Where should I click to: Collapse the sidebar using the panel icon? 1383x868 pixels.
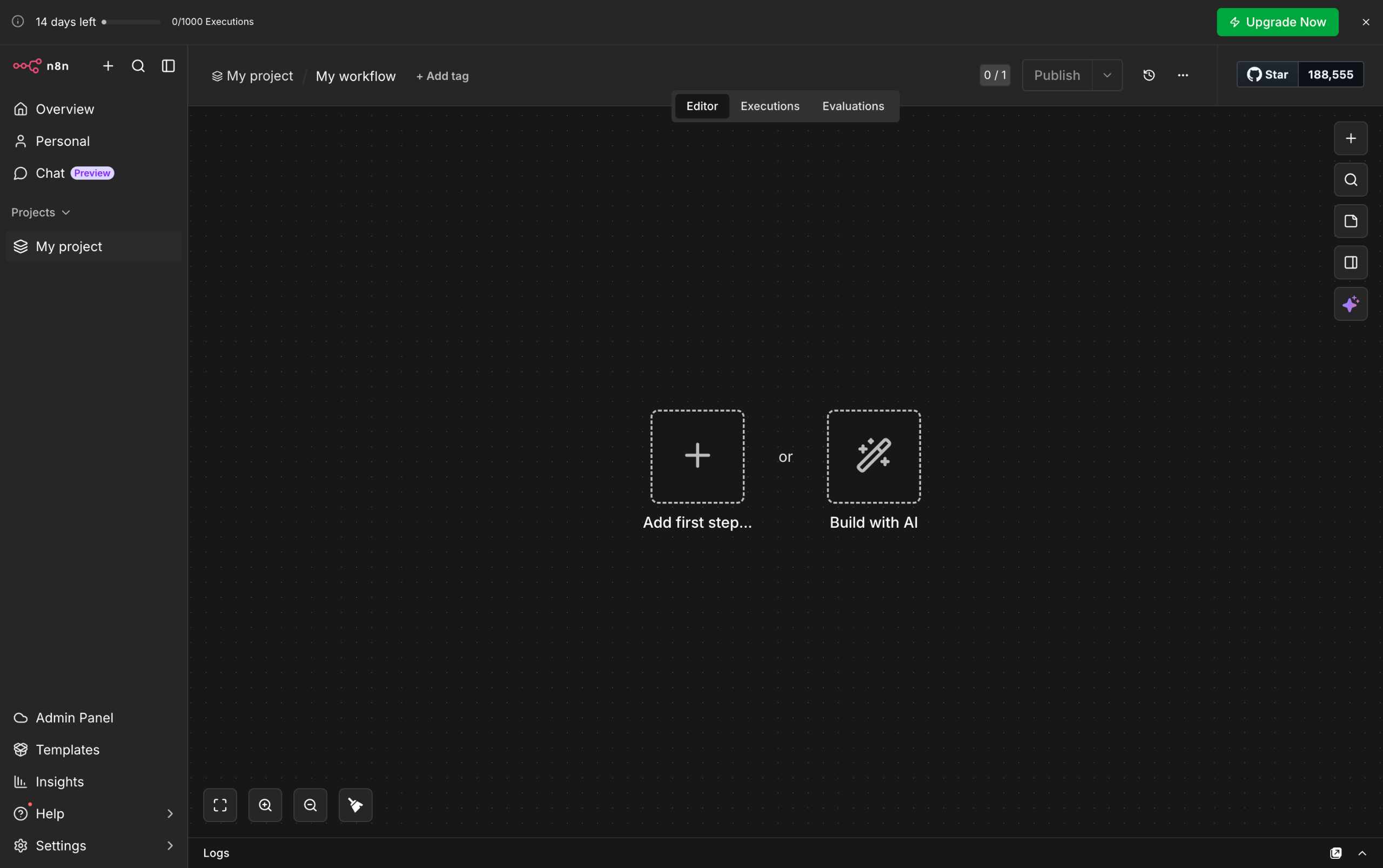(168, 66)
